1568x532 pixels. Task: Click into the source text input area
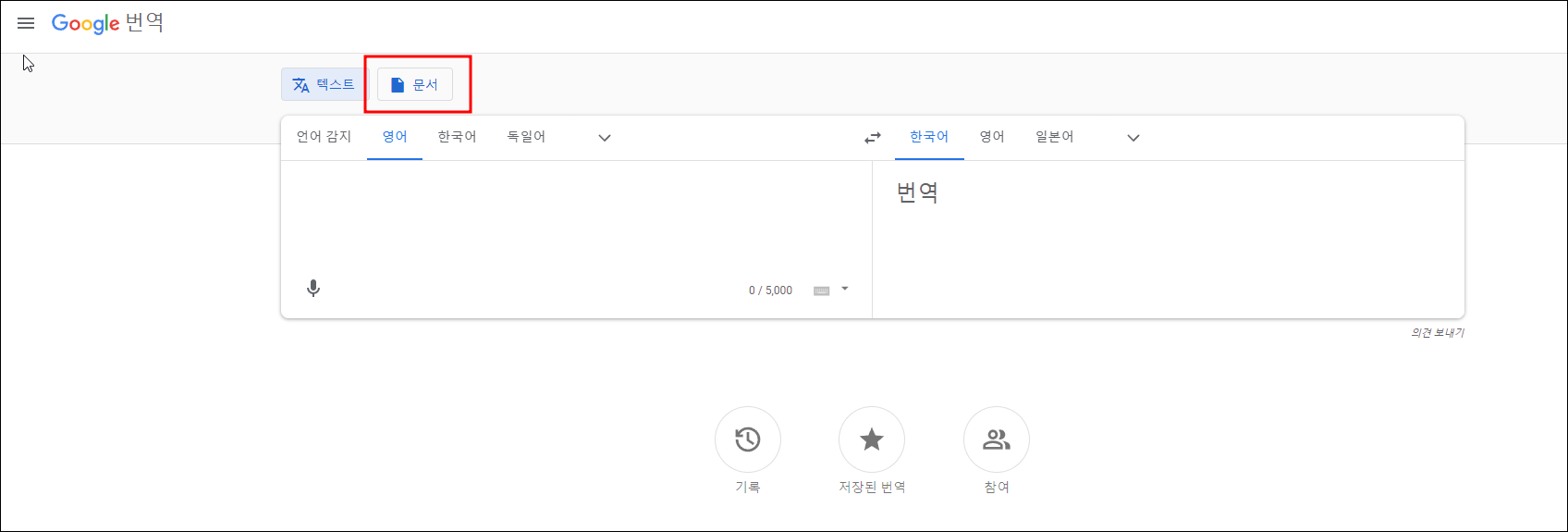pyautogui.click(x=576, y=217)
